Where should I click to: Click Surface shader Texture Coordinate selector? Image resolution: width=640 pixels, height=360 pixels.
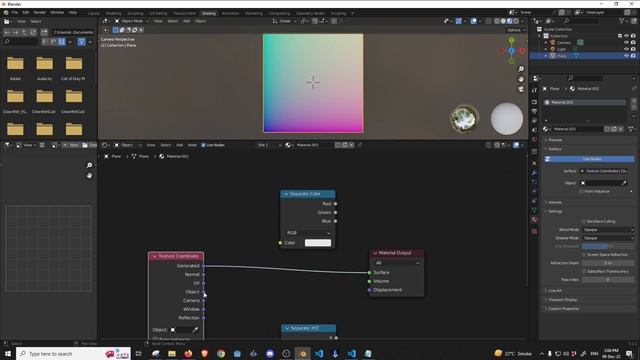(x=606, y=171)
